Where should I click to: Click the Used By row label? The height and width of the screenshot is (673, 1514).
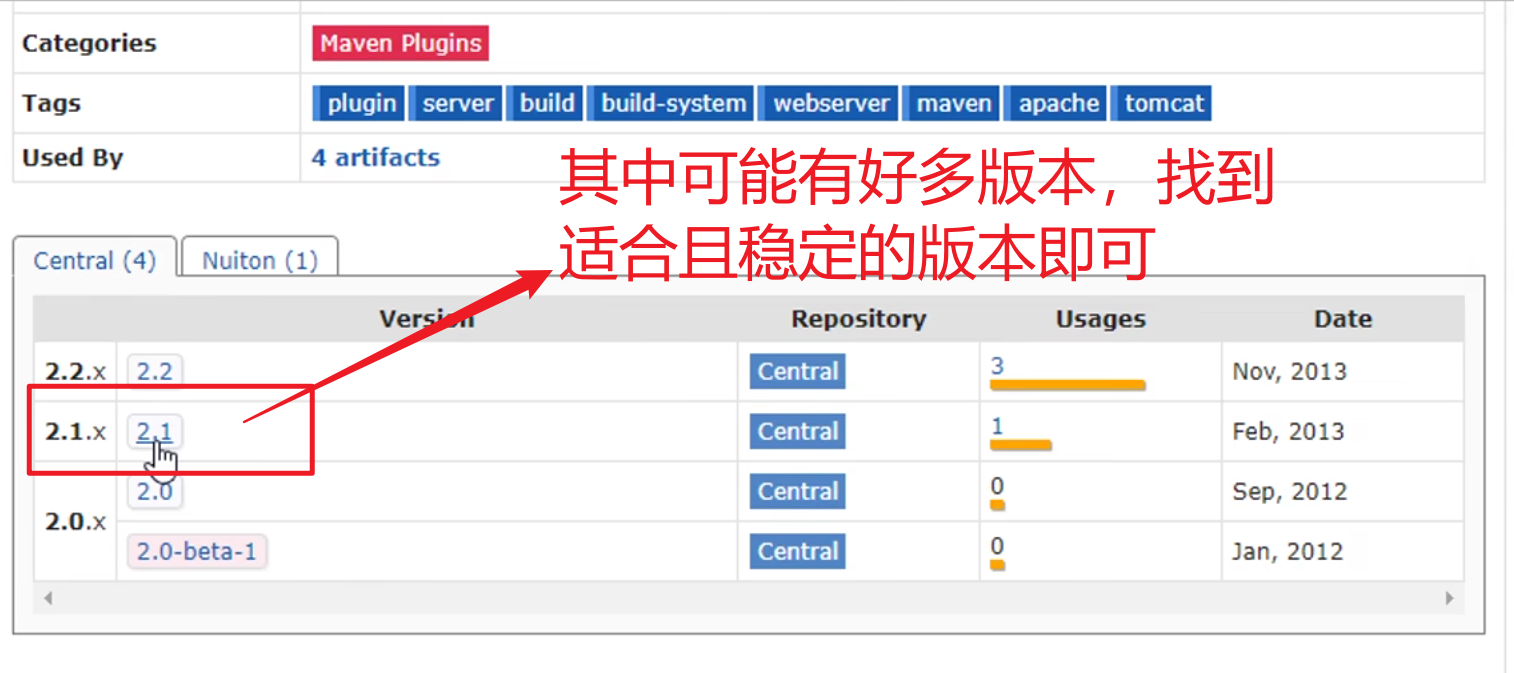point(72,157)
